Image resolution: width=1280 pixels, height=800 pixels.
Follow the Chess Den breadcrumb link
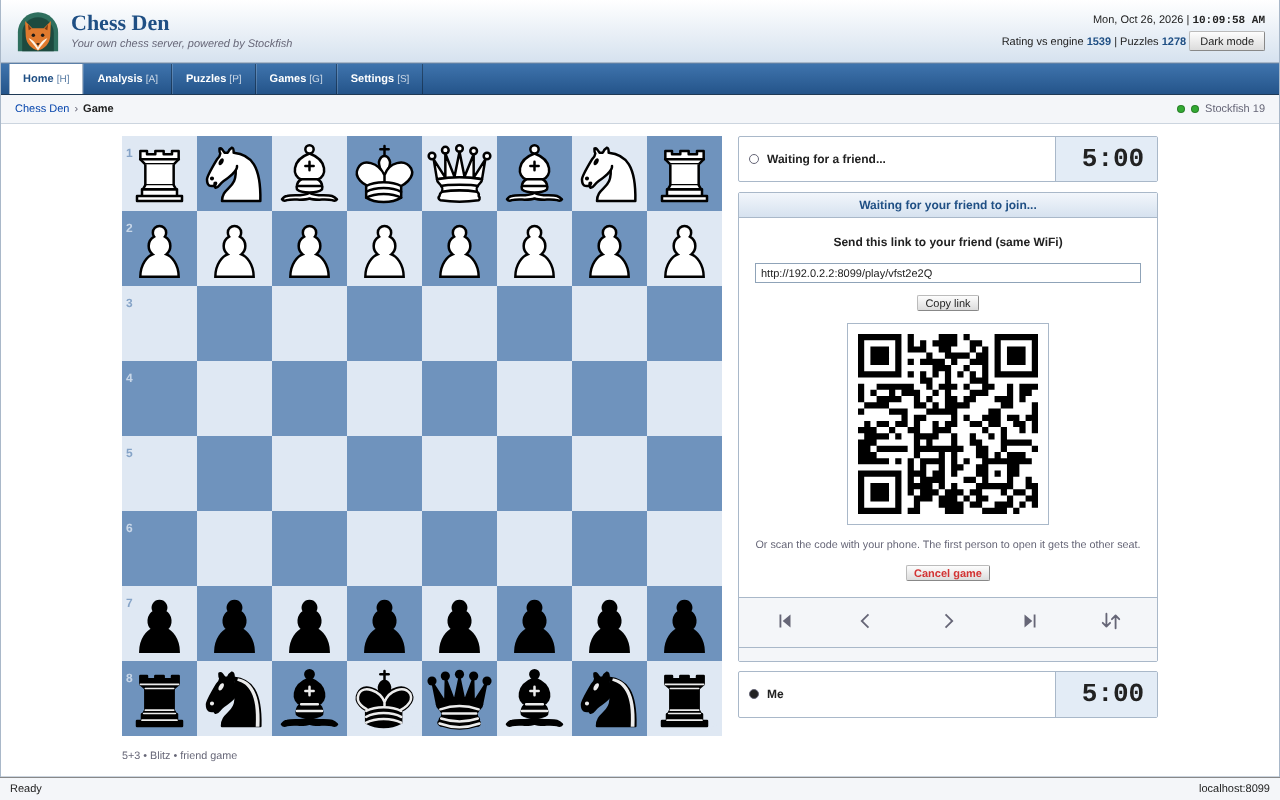42,108
